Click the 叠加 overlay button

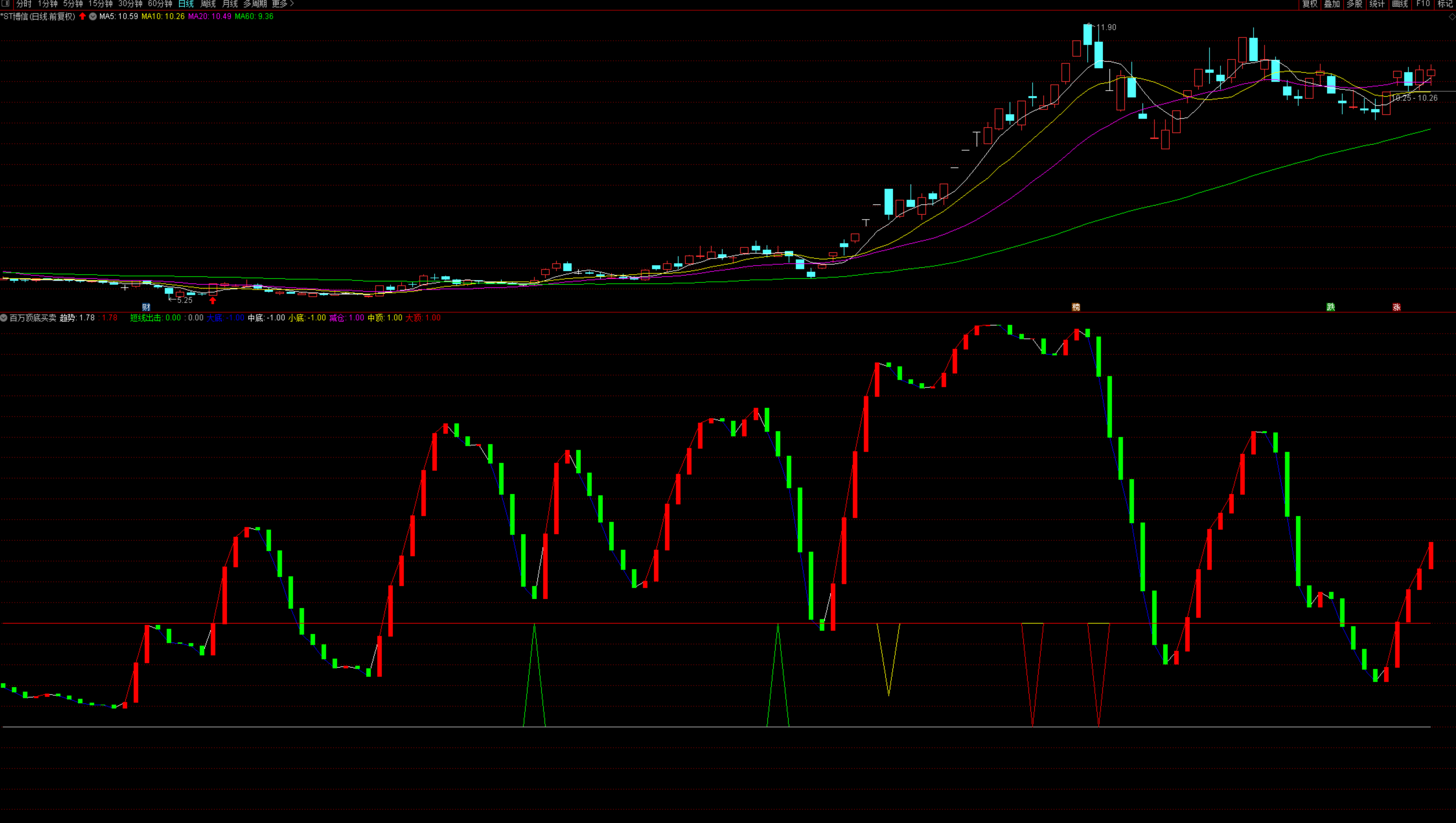(1332, 4)
